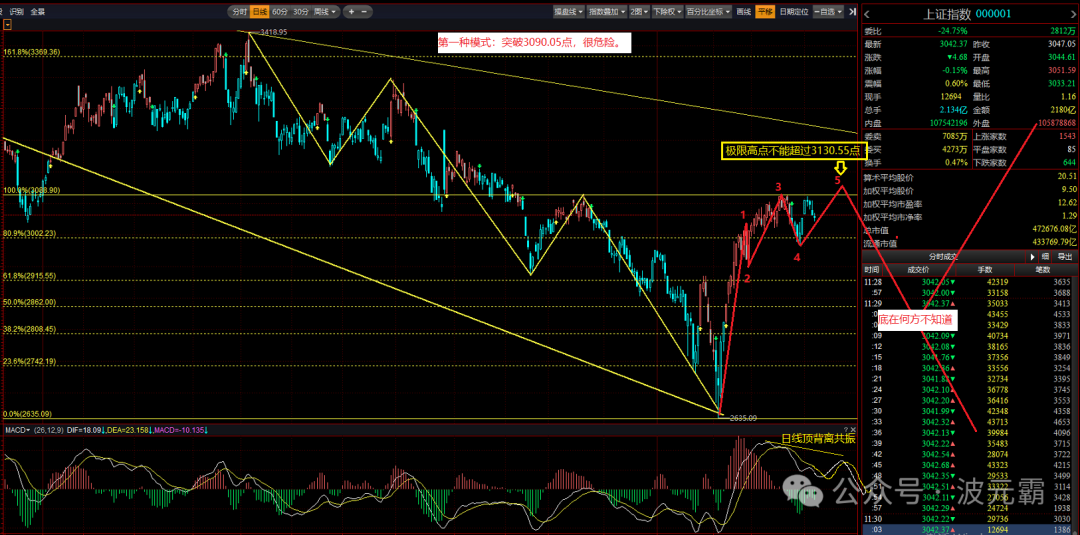Click the 分时成交 panel header
1080x535 pixels.
pos(943,256)
